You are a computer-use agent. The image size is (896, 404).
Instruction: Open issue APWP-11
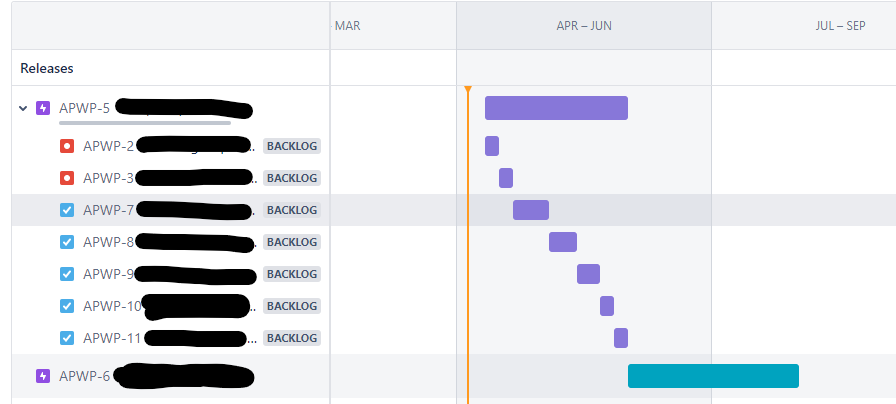pyautogui.click(x=112, y=338)
